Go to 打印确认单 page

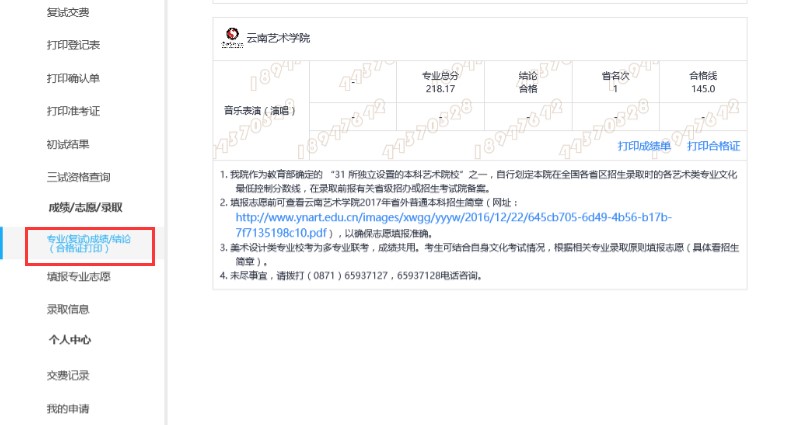(x=73, y=78)
